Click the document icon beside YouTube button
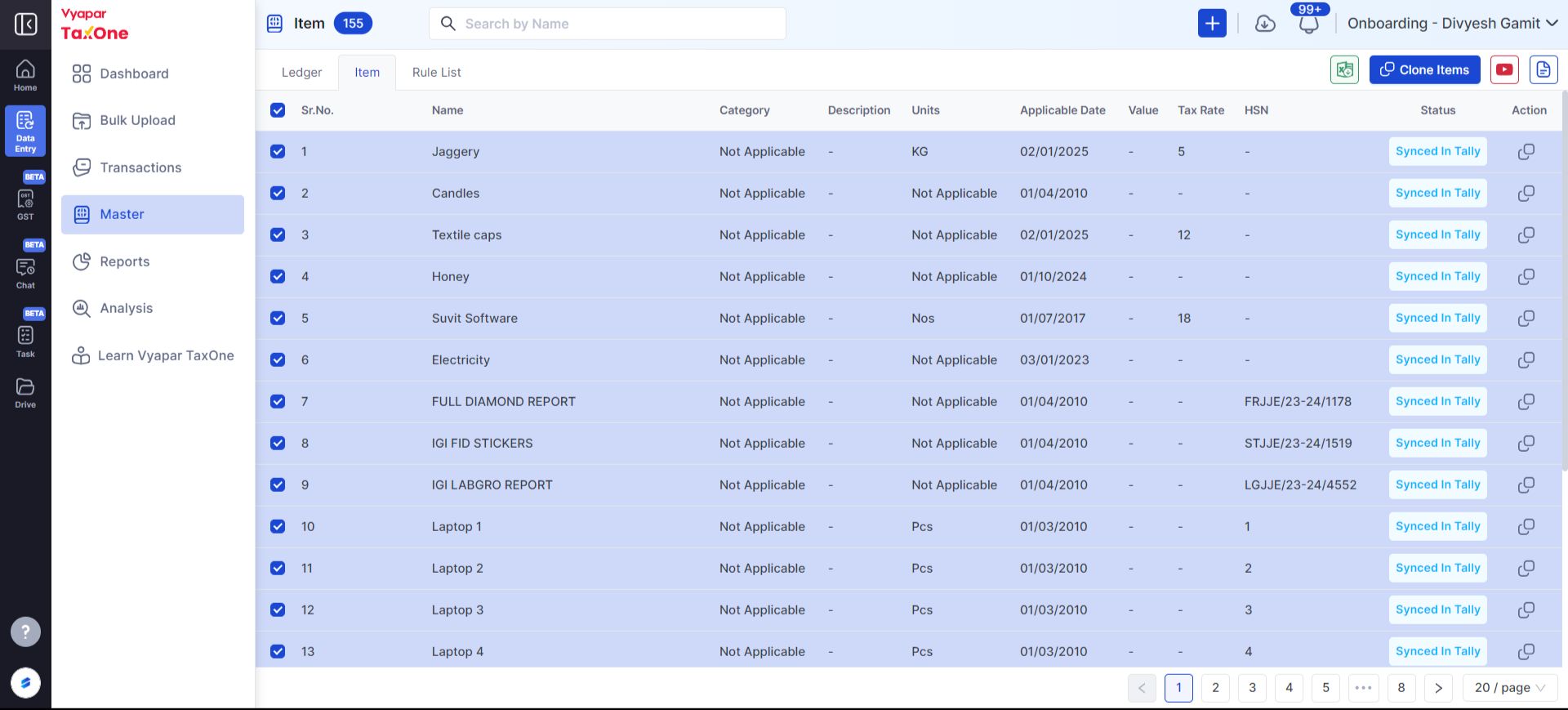Image resolution: width=1568 pixels, height=710 pixels. [1543, 70]
